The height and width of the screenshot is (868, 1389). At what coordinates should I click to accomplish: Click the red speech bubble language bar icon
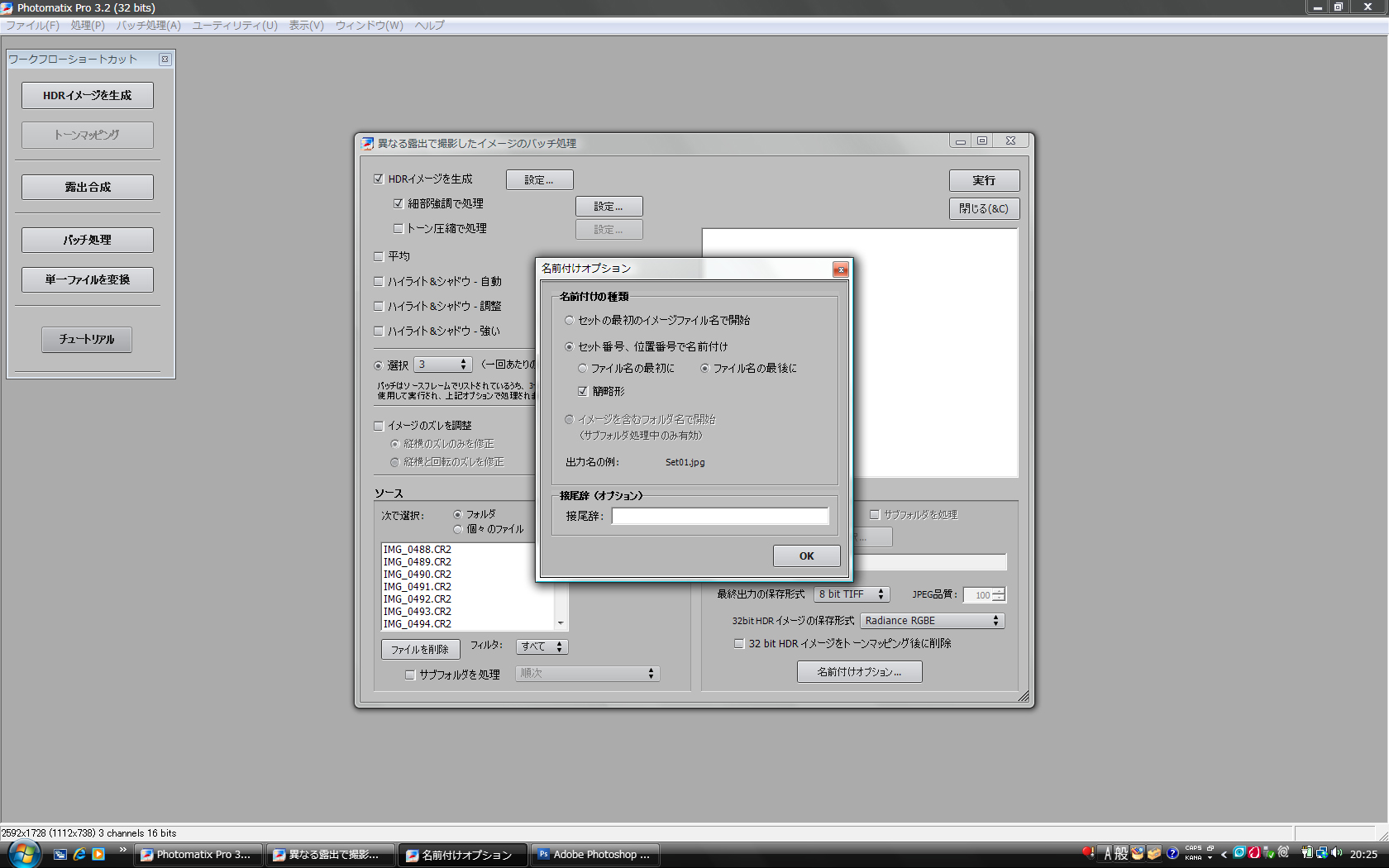pos(1089,853)
